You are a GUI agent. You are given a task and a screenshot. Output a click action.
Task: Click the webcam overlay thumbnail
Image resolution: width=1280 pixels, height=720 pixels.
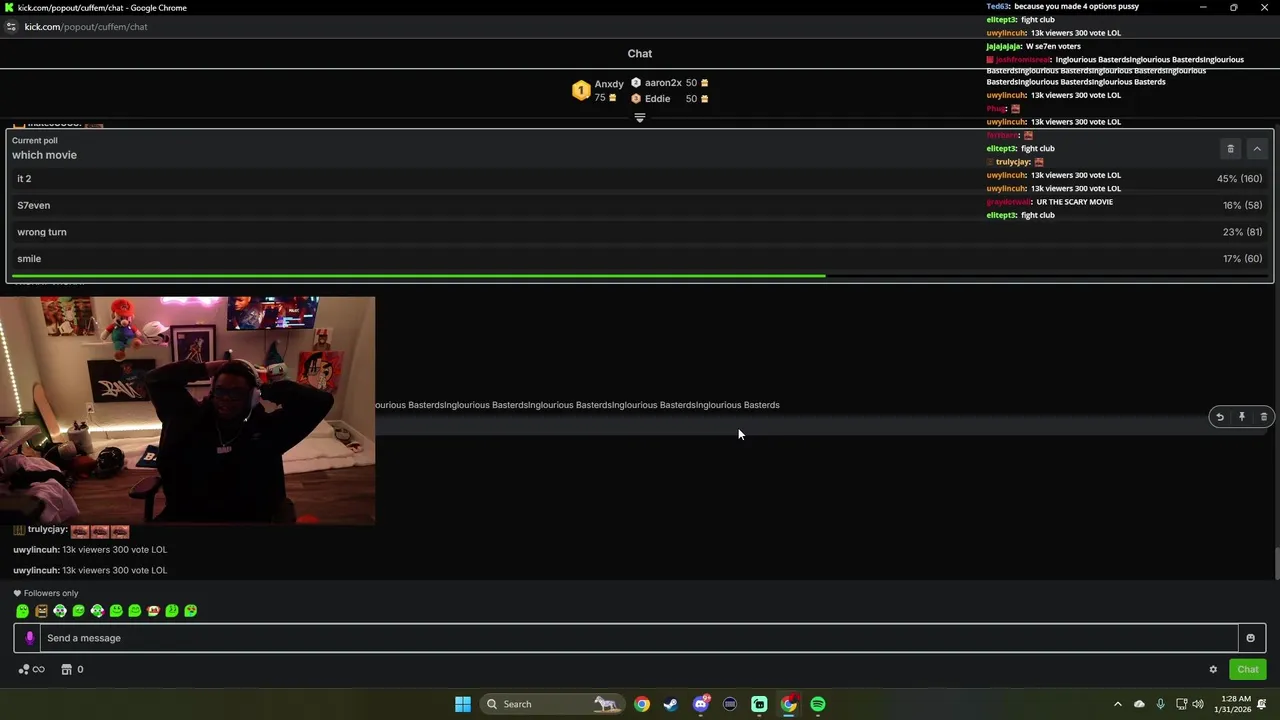coord(187,410)
